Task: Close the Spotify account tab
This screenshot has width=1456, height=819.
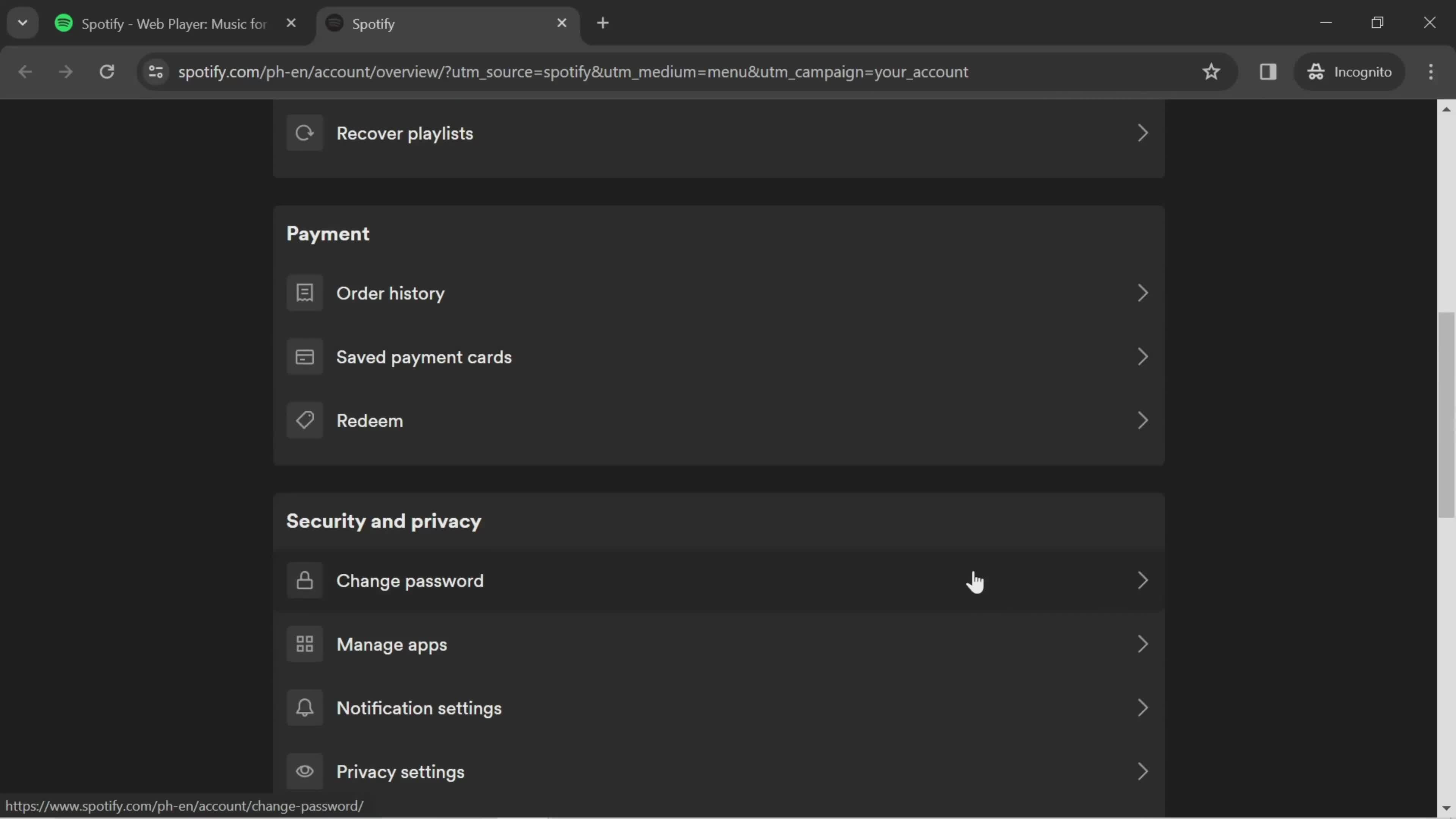Action: coord(561,23)
